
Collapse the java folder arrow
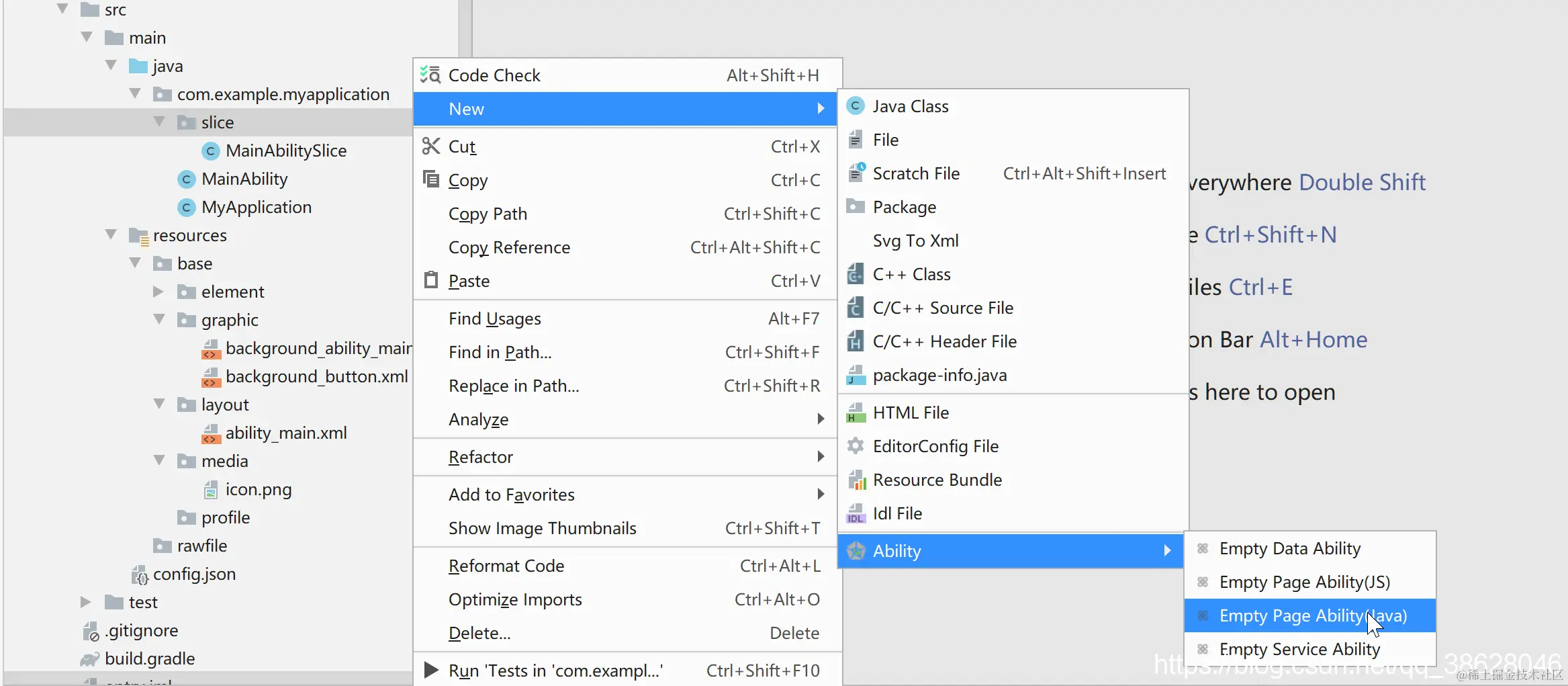tap(111, 65)
